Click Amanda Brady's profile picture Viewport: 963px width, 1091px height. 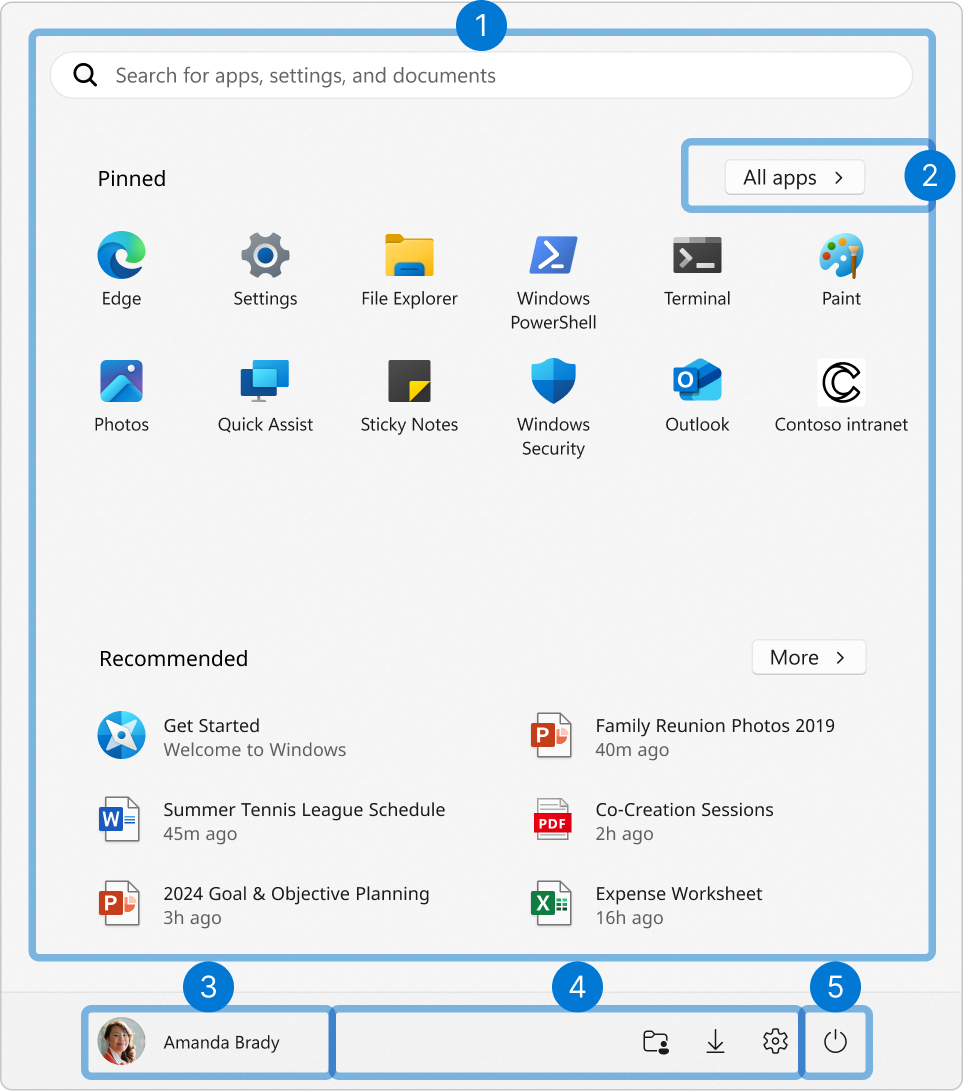pyautogui.click(x=122, y=1041)
